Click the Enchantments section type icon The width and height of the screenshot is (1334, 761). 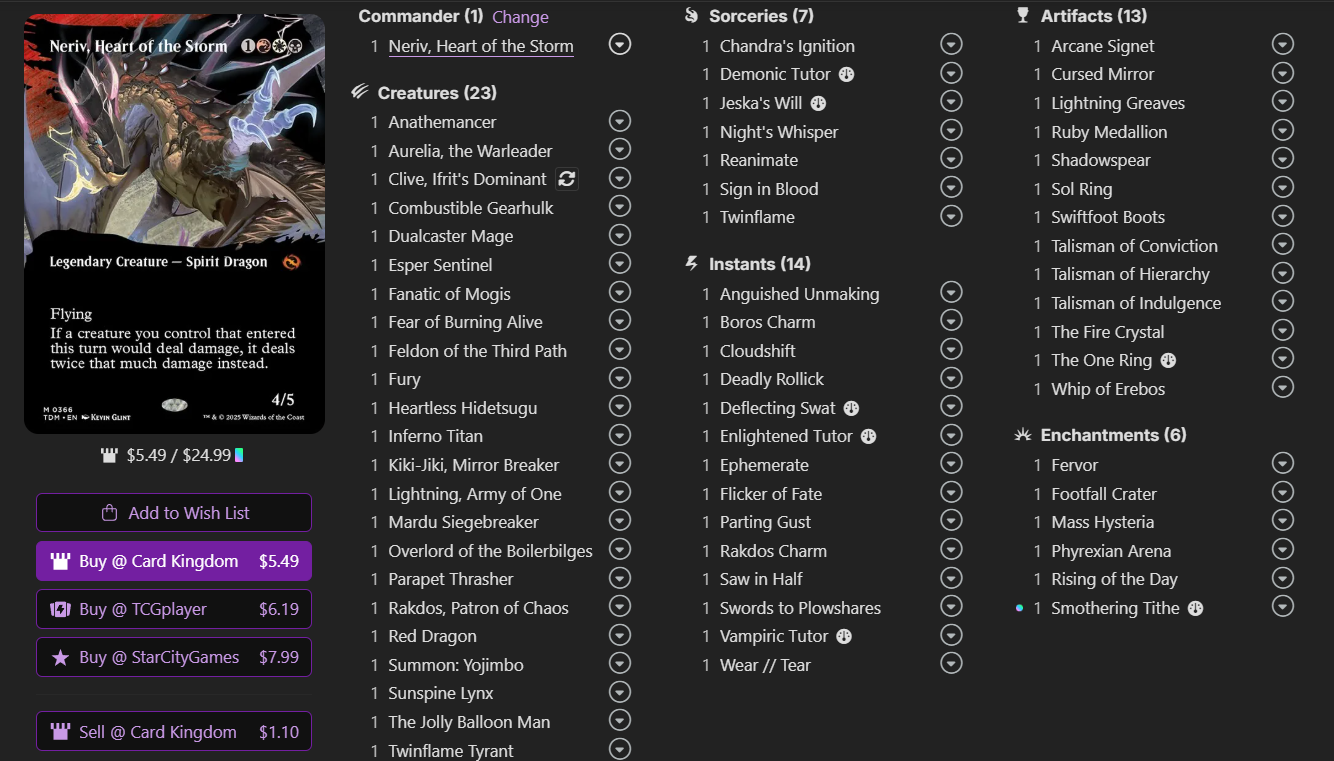click(x=1022, y=434)
